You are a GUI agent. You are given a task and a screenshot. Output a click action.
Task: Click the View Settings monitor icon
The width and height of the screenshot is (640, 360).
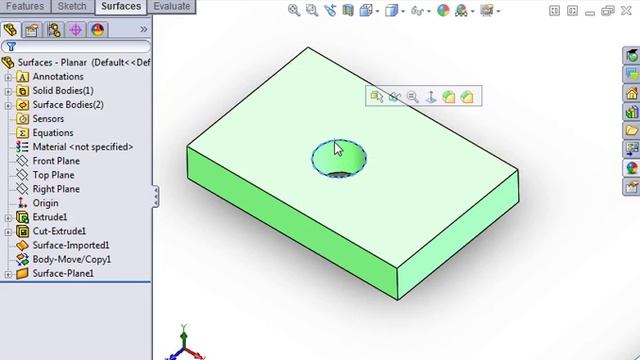(x=487, y=11)
